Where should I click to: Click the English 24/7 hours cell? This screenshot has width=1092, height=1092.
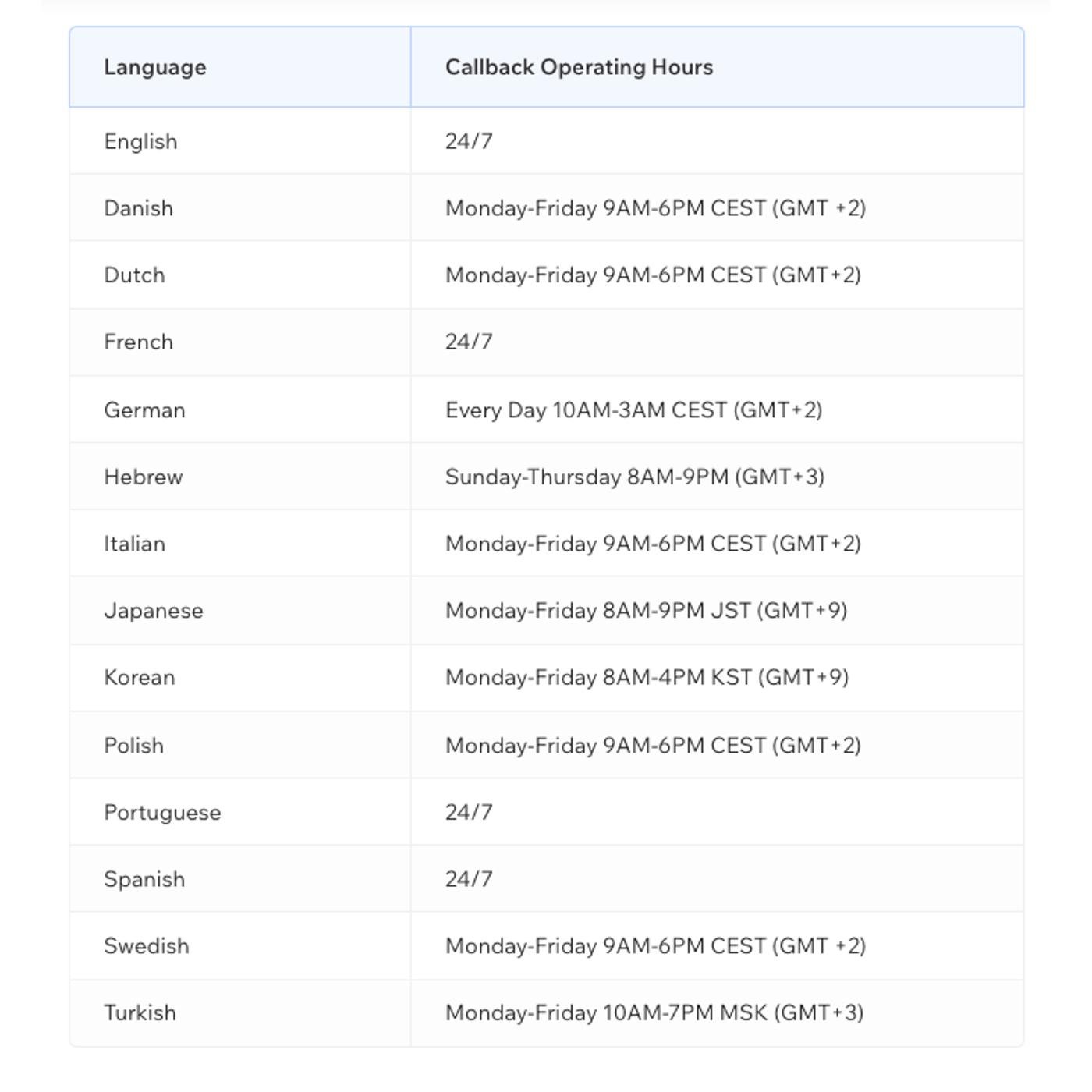(x=718, y=141)
